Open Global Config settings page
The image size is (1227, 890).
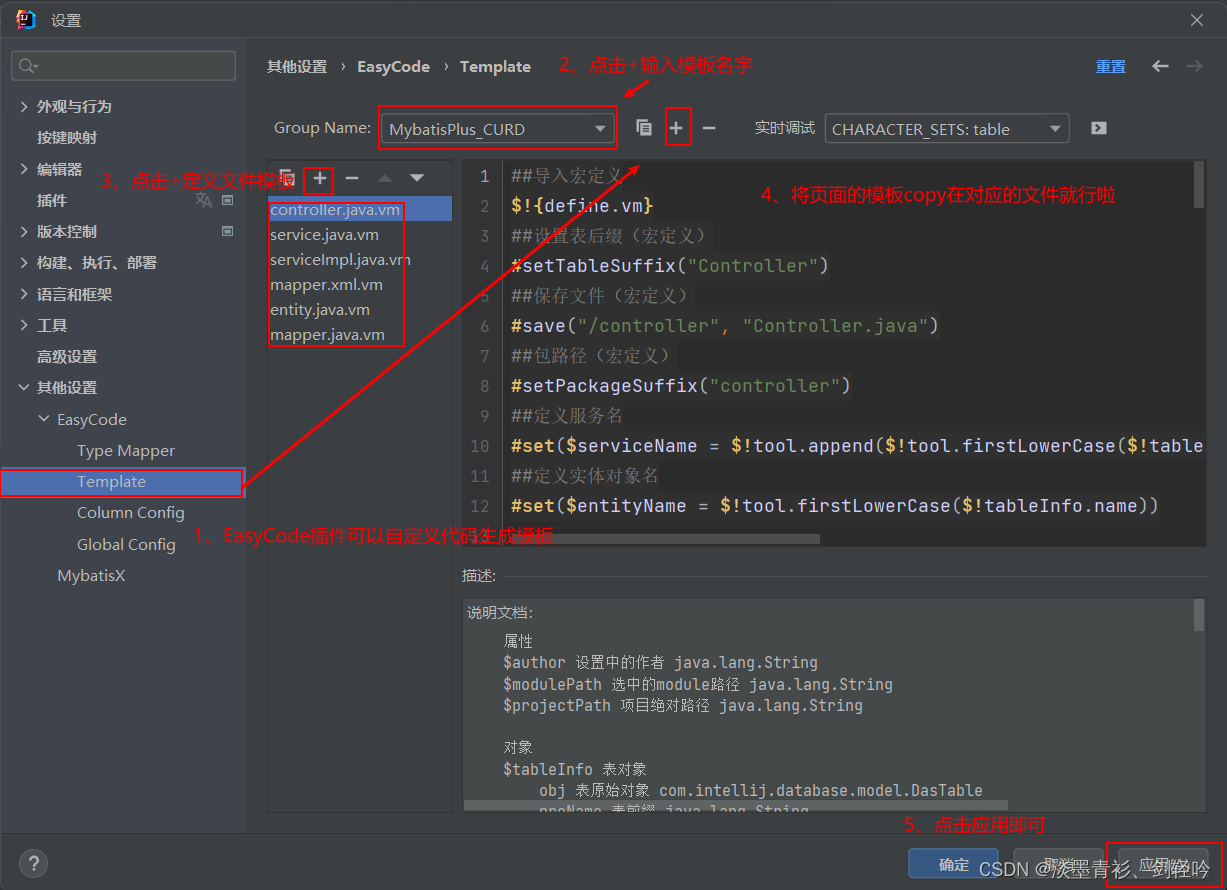point(126,544)
